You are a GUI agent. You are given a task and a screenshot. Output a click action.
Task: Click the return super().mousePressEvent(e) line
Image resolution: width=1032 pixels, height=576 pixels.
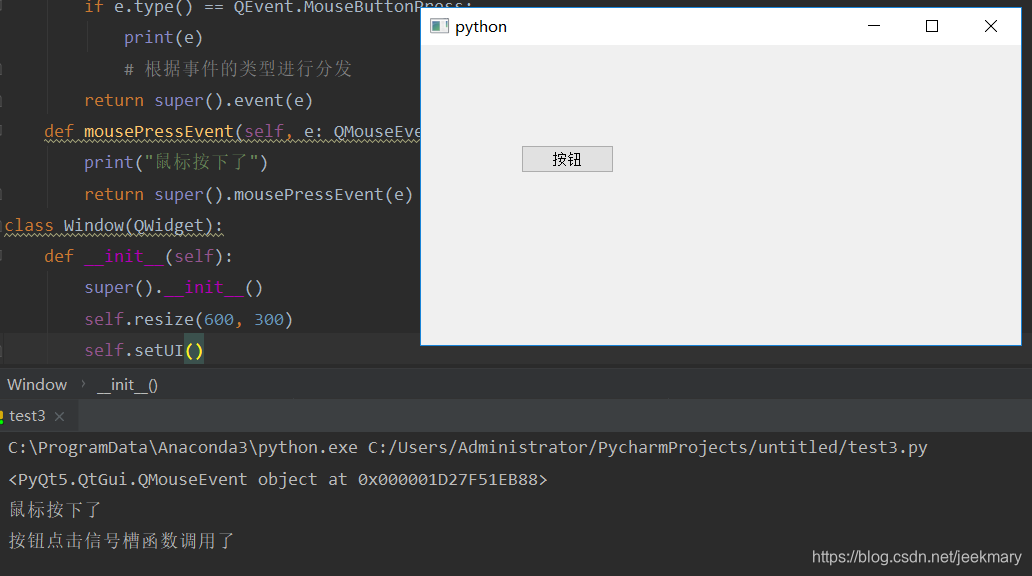(x=248, y=194)
